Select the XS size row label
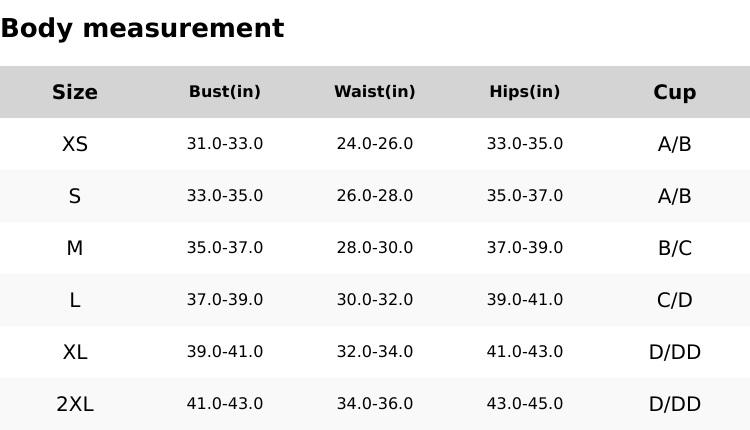750x430 pixels. tap(75, 144)
